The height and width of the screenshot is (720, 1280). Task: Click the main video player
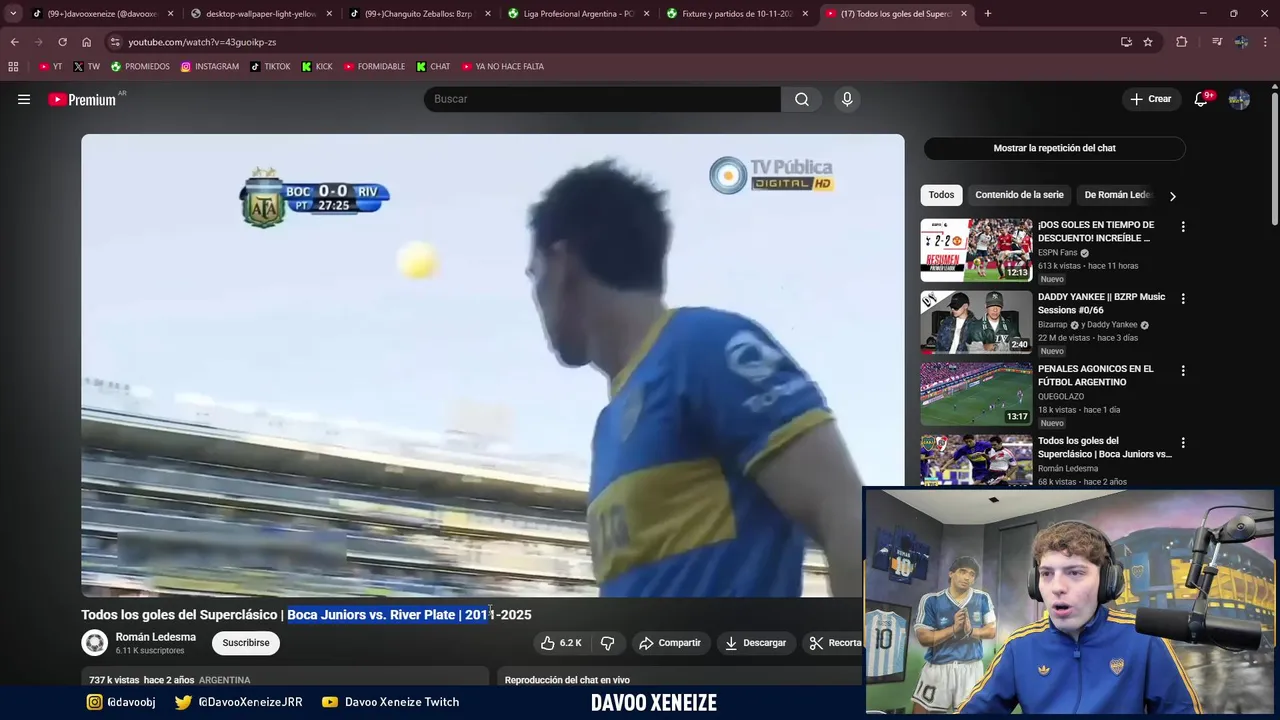tap(492, 365)
